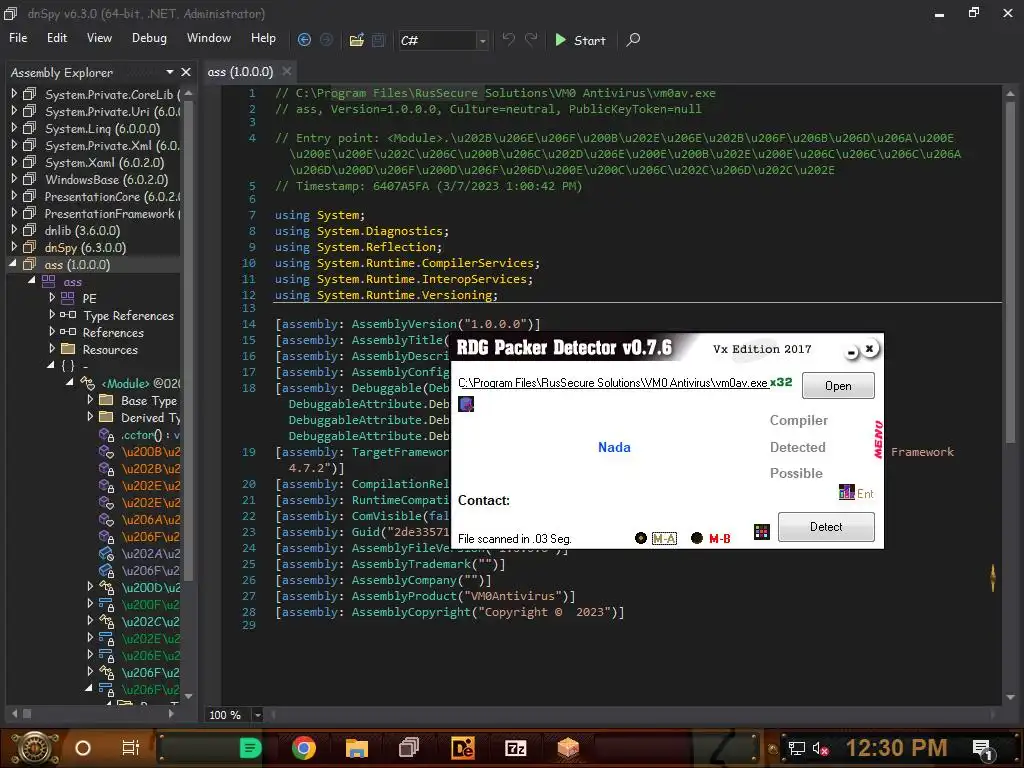Click the Ent entropy chart icon
This screenshot has height=768, width=1024.
coord(846,492)
